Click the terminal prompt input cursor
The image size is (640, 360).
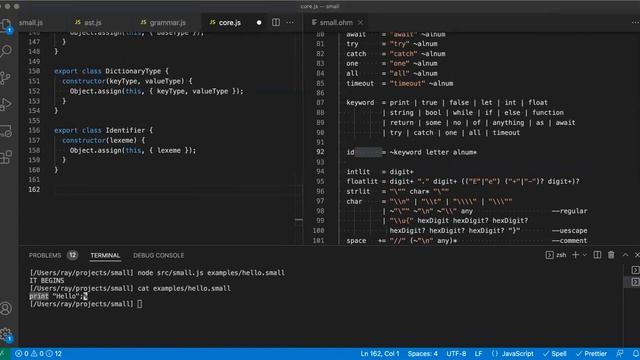pyautogui.click(x=140, y=304)
